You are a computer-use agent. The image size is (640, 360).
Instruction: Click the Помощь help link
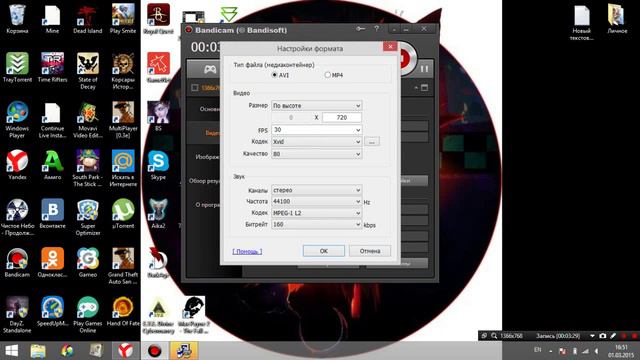click(247, 251)
